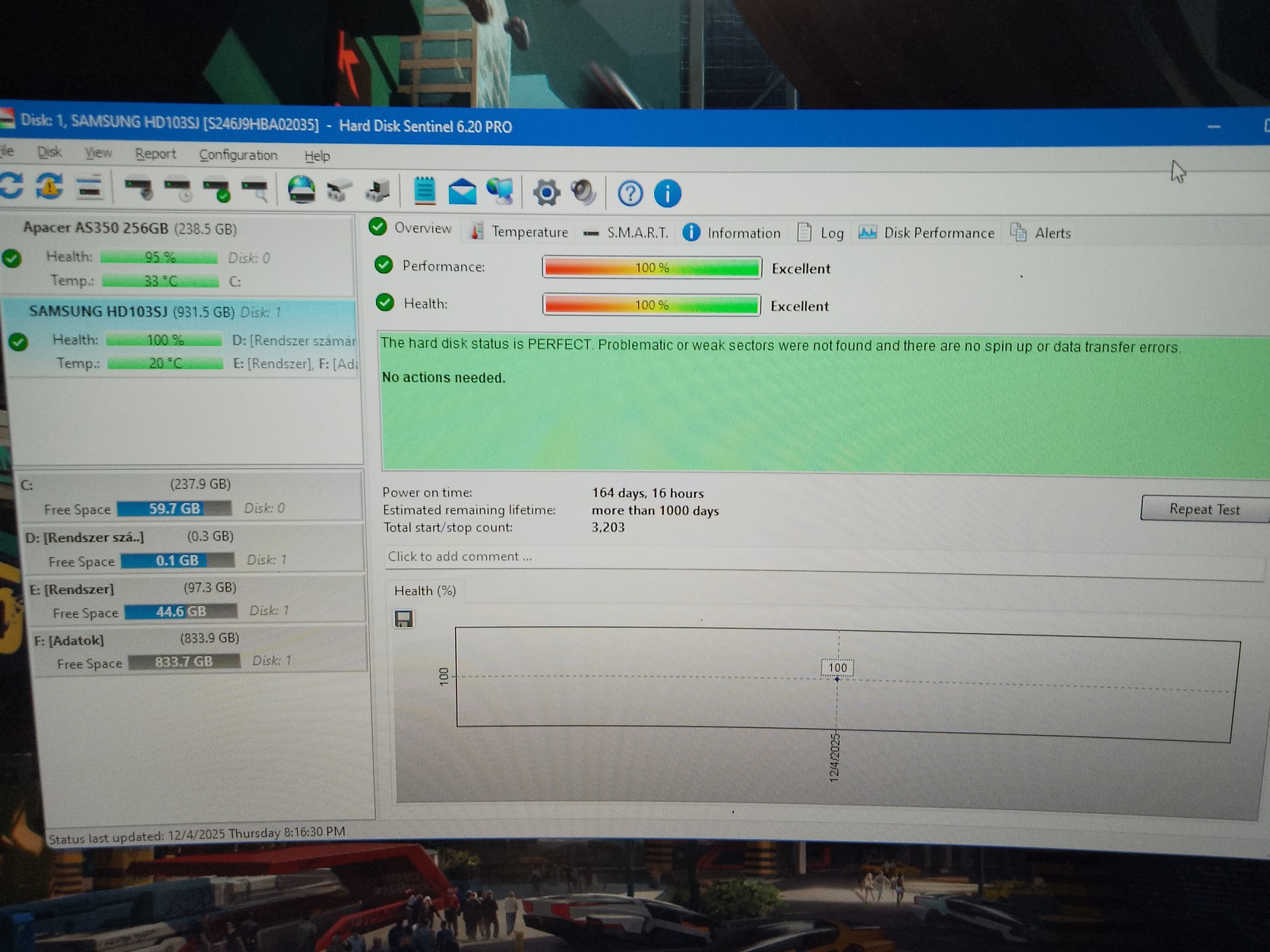Click the globe over disk toolbar icon
Screen dimensions: 1270x952
[302, 190]
